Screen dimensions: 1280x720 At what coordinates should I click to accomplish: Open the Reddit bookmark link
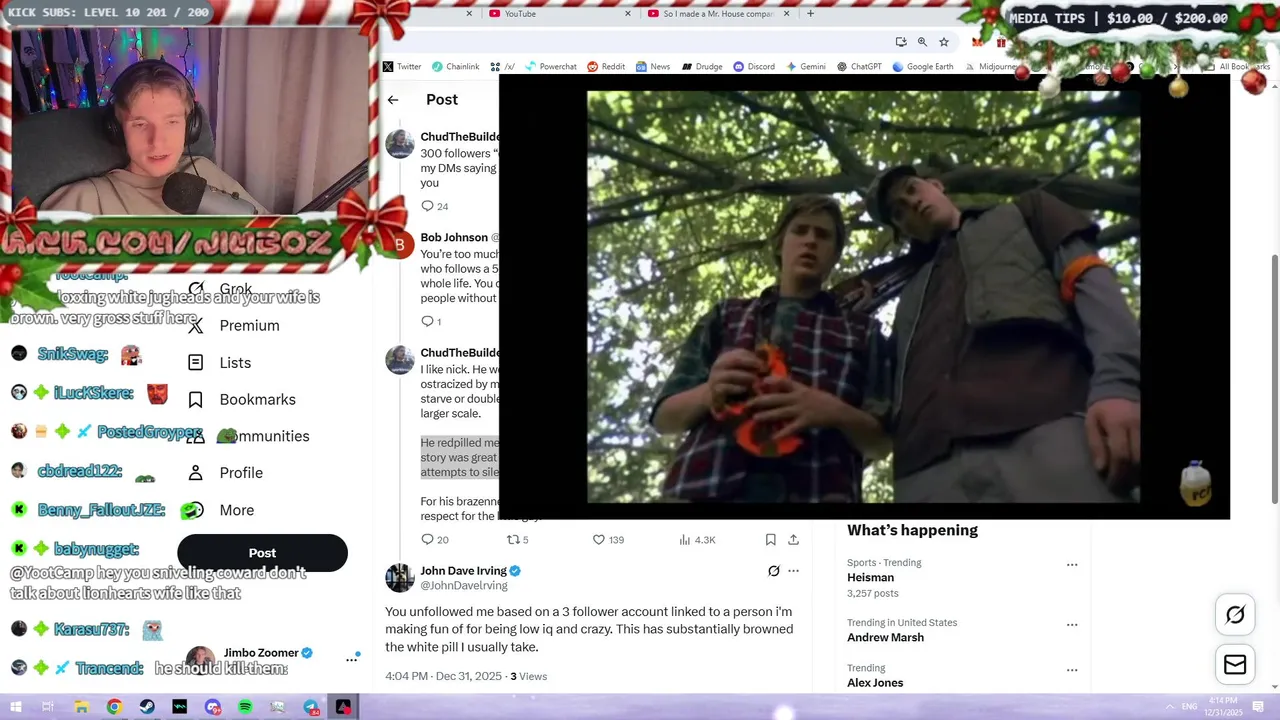tap(606, 67)
